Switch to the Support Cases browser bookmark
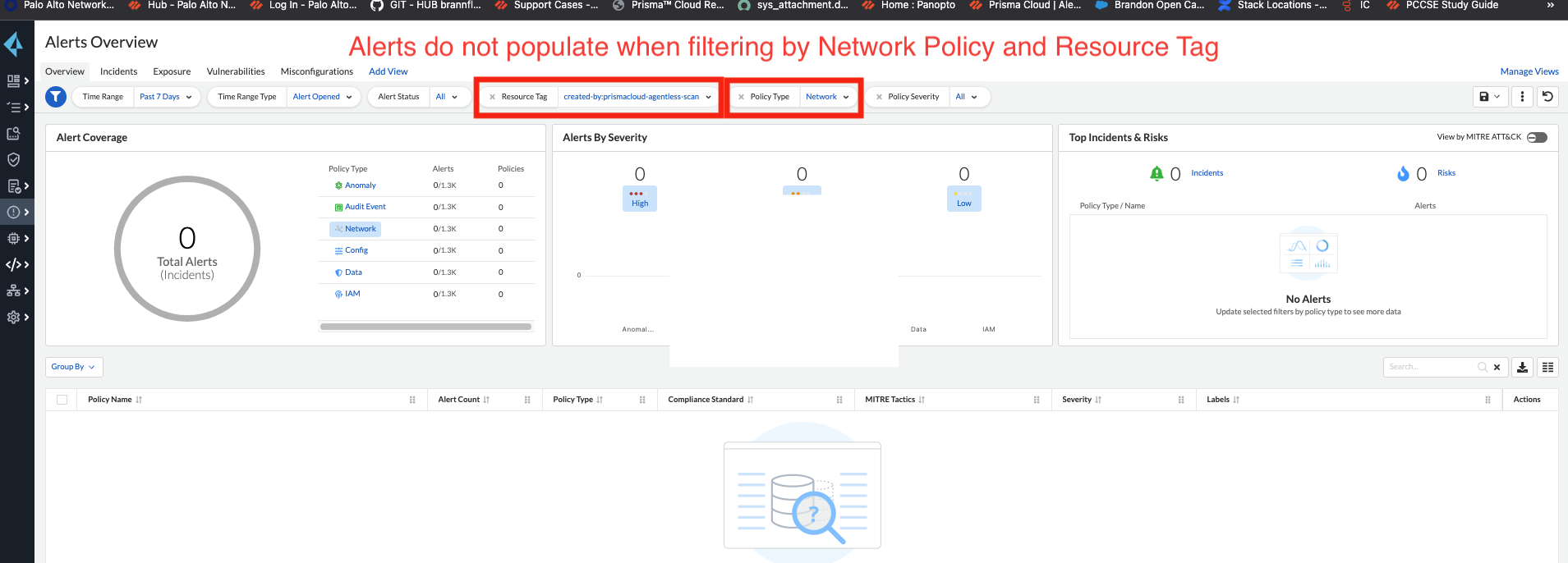The width and height of the screenshot is (1568, 563). pos(547,6)
